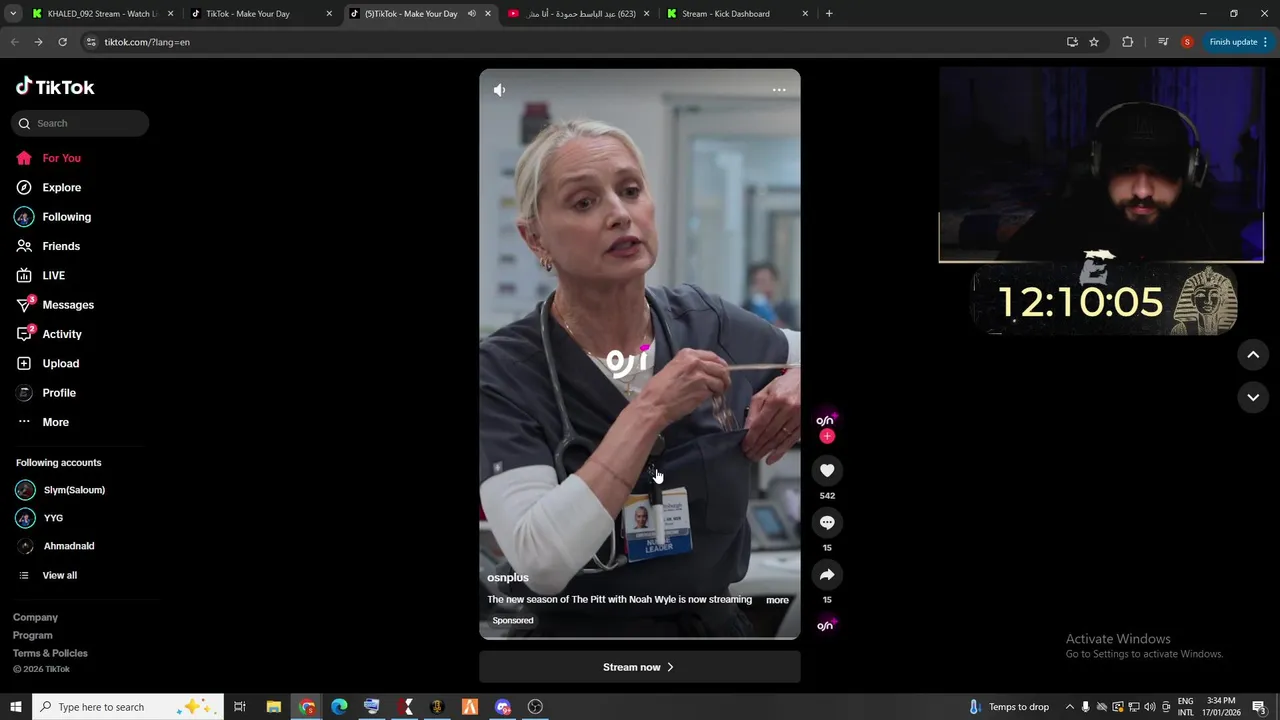Viewport: 1280px width, 720px height.
Task: Open the media control button
Action: [x=1163, y=42]
